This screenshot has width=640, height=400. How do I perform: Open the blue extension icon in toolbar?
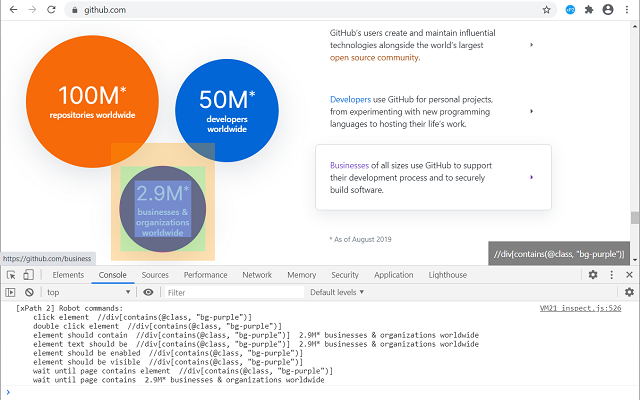pos(570,10)
